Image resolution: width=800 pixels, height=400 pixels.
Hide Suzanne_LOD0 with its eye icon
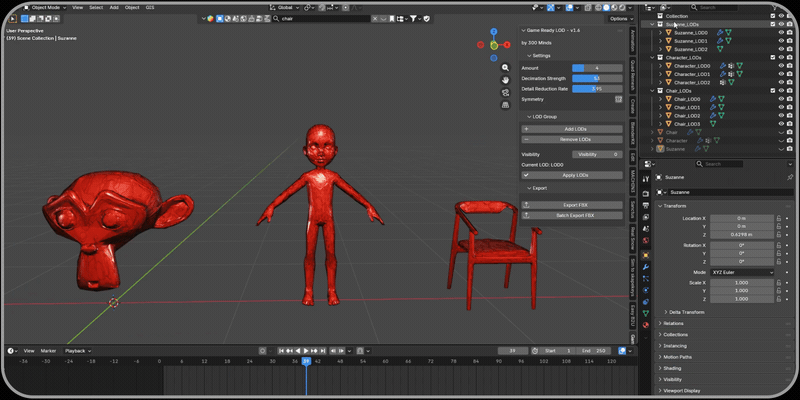pyautogui.click(x=781, y=33)
